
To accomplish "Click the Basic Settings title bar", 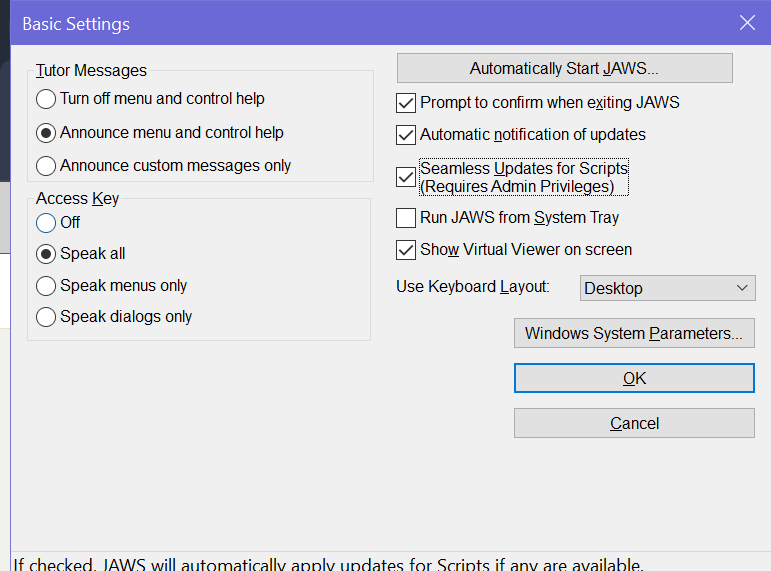I will [x=374, y=23].
